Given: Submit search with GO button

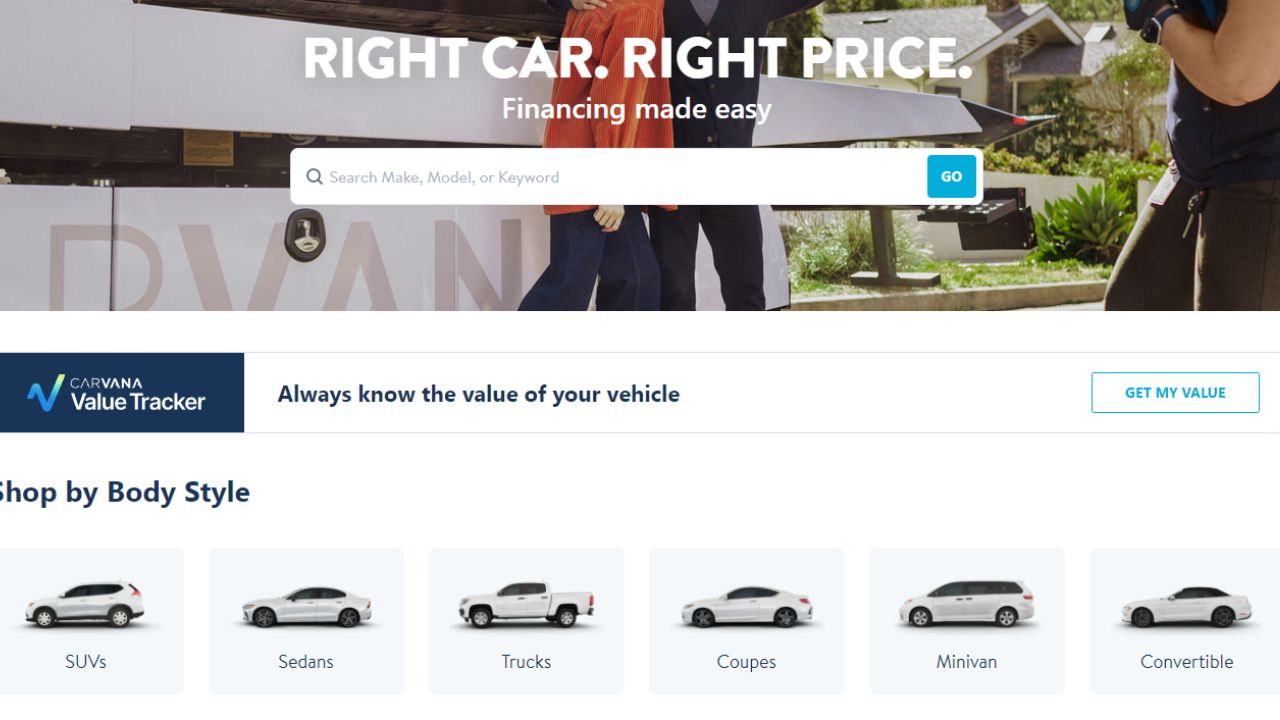Looking at the screenshot, I should pos(951,177).
